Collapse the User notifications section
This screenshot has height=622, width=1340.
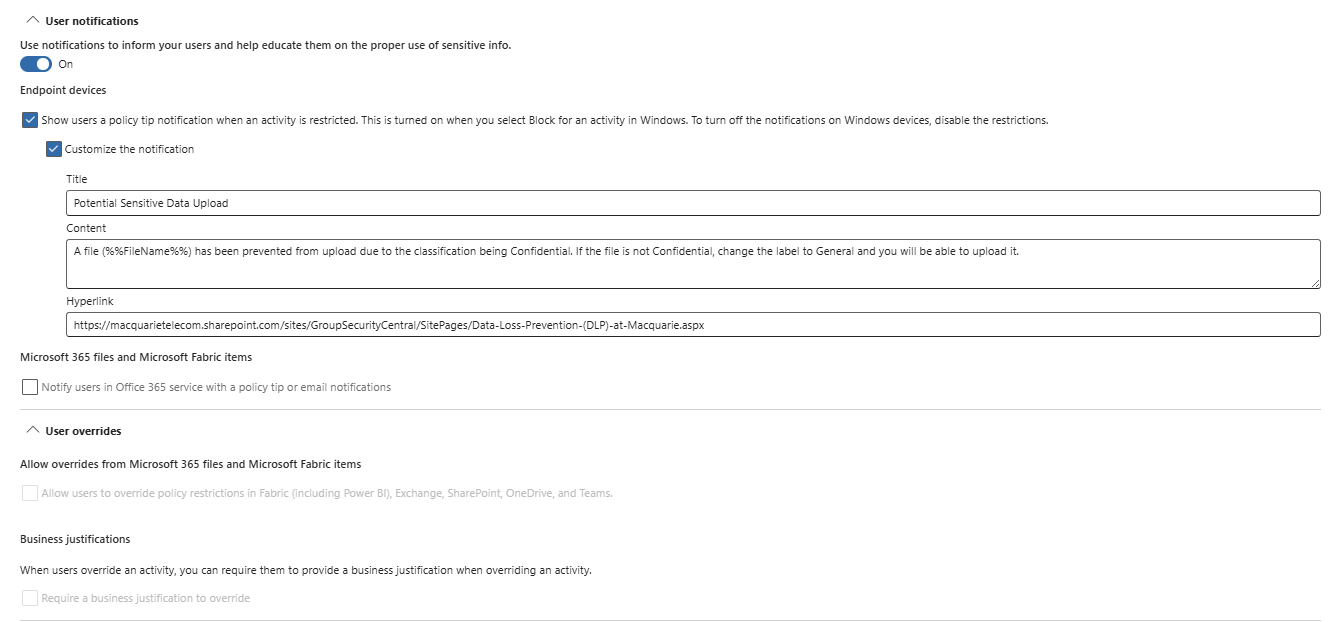[x=32, y=20]
